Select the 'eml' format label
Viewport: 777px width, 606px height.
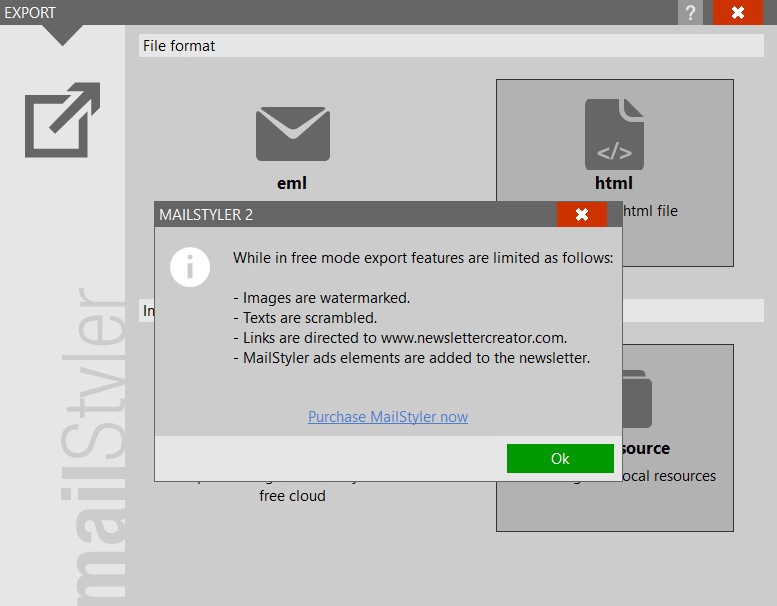pos(292,183)
